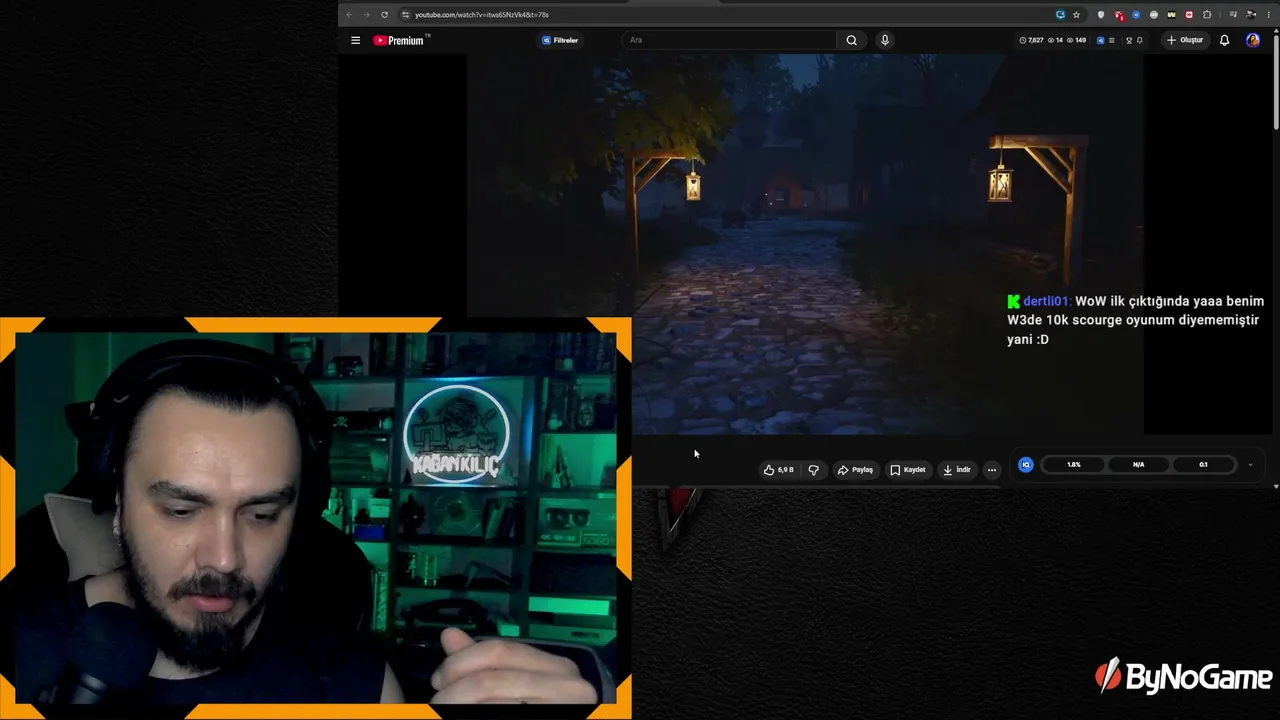Click the list icon in stats bar
This screenshot has width=1280, height=720.
click(1113, 40)
